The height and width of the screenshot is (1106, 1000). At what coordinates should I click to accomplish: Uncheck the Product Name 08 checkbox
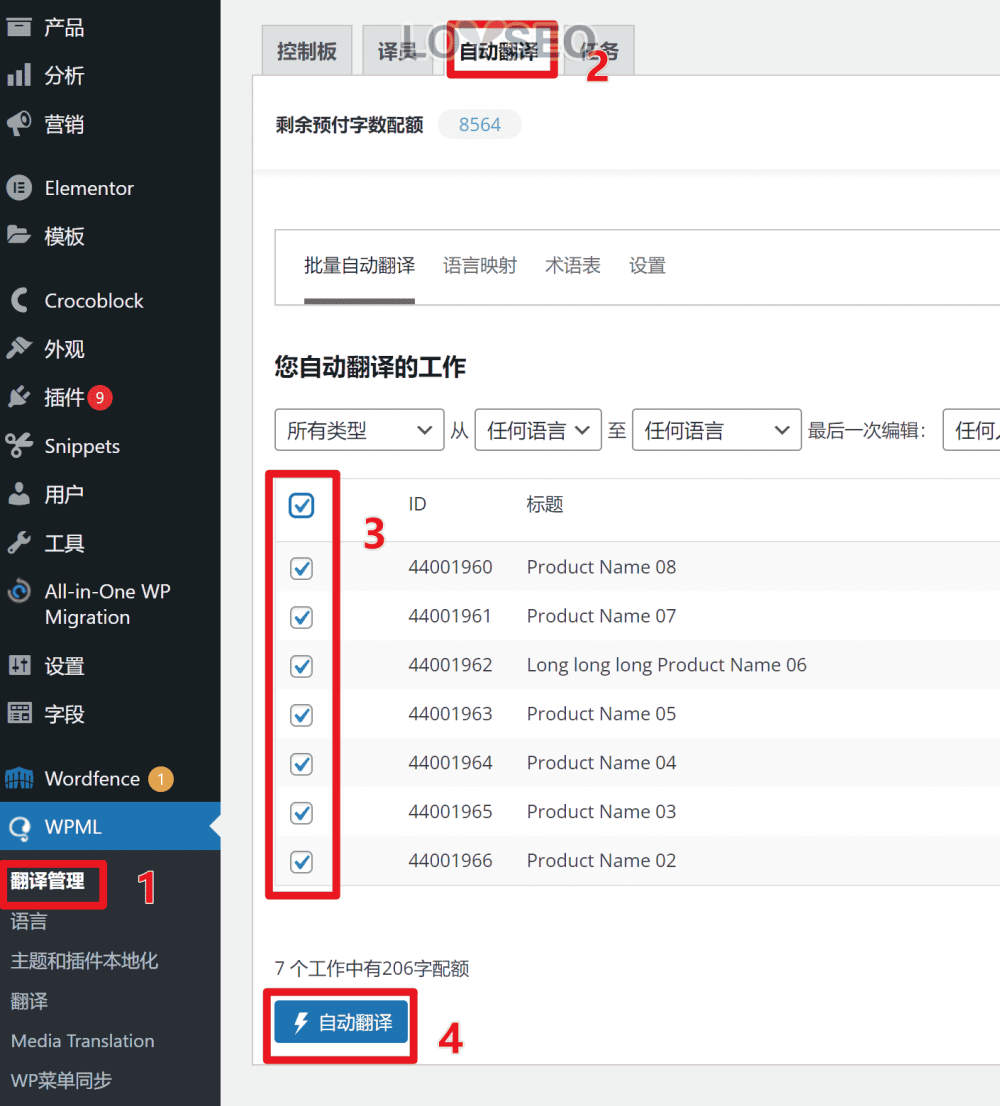tap(302, 568)
